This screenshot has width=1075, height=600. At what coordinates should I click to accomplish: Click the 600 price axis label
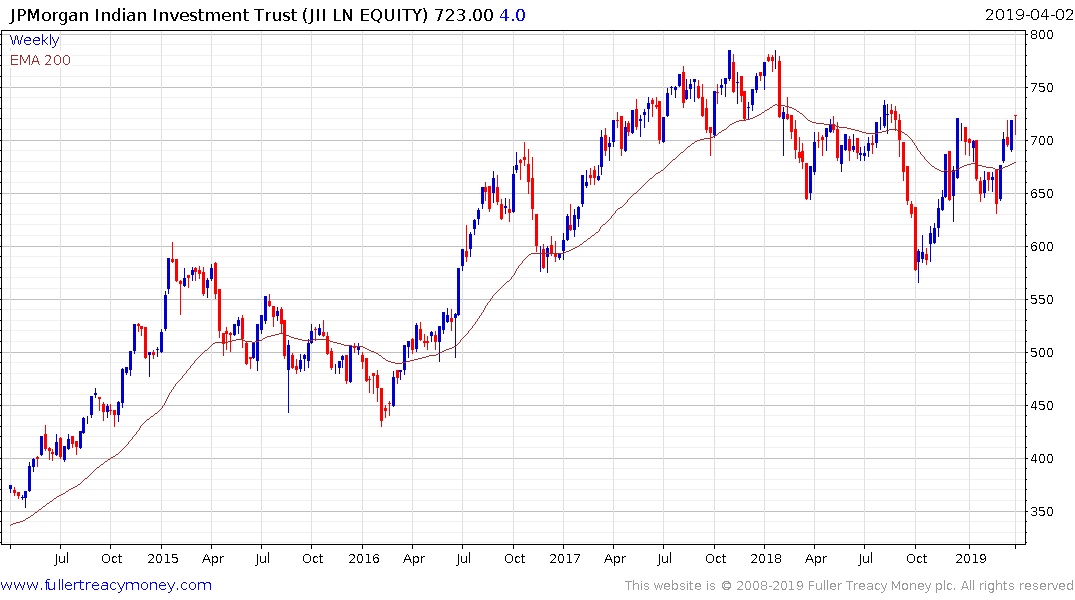coord(1041,247)
